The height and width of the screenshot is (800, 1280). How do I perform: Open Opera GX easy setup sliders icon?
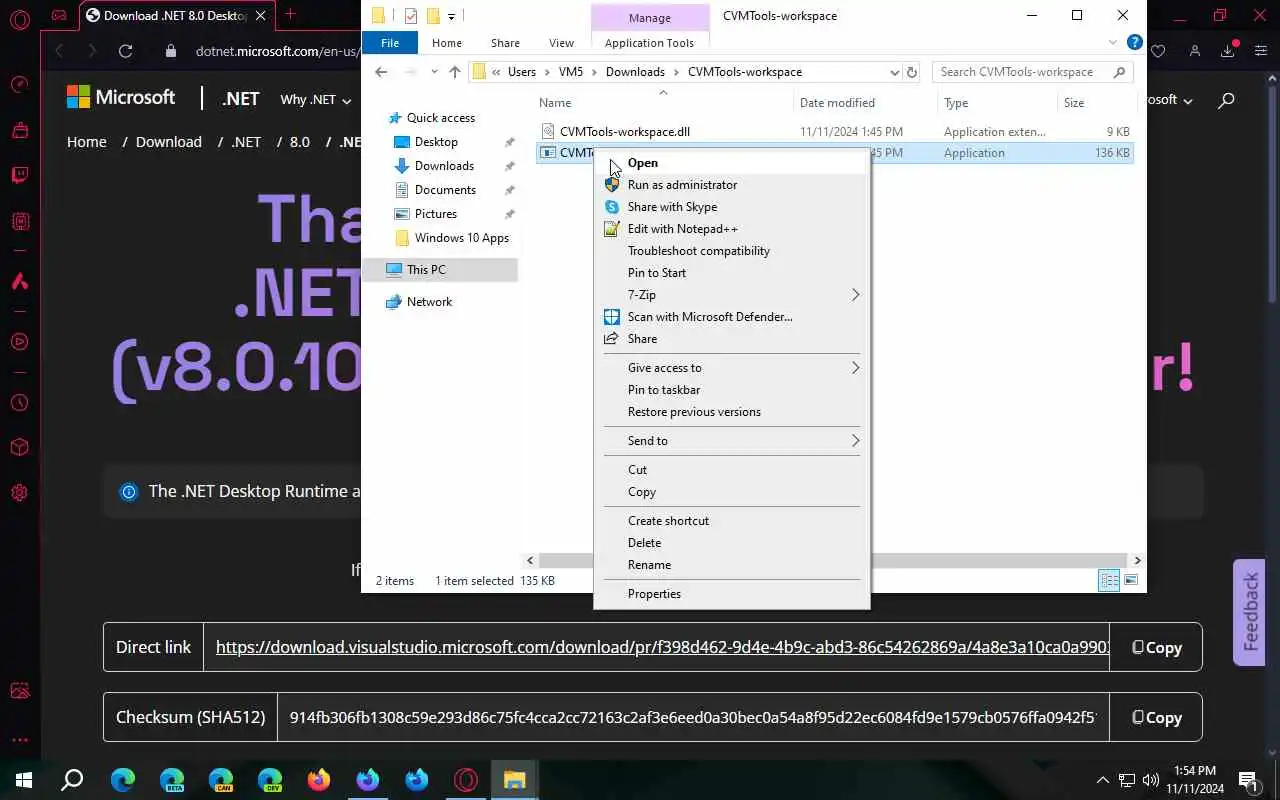[x=1261, y=51]
